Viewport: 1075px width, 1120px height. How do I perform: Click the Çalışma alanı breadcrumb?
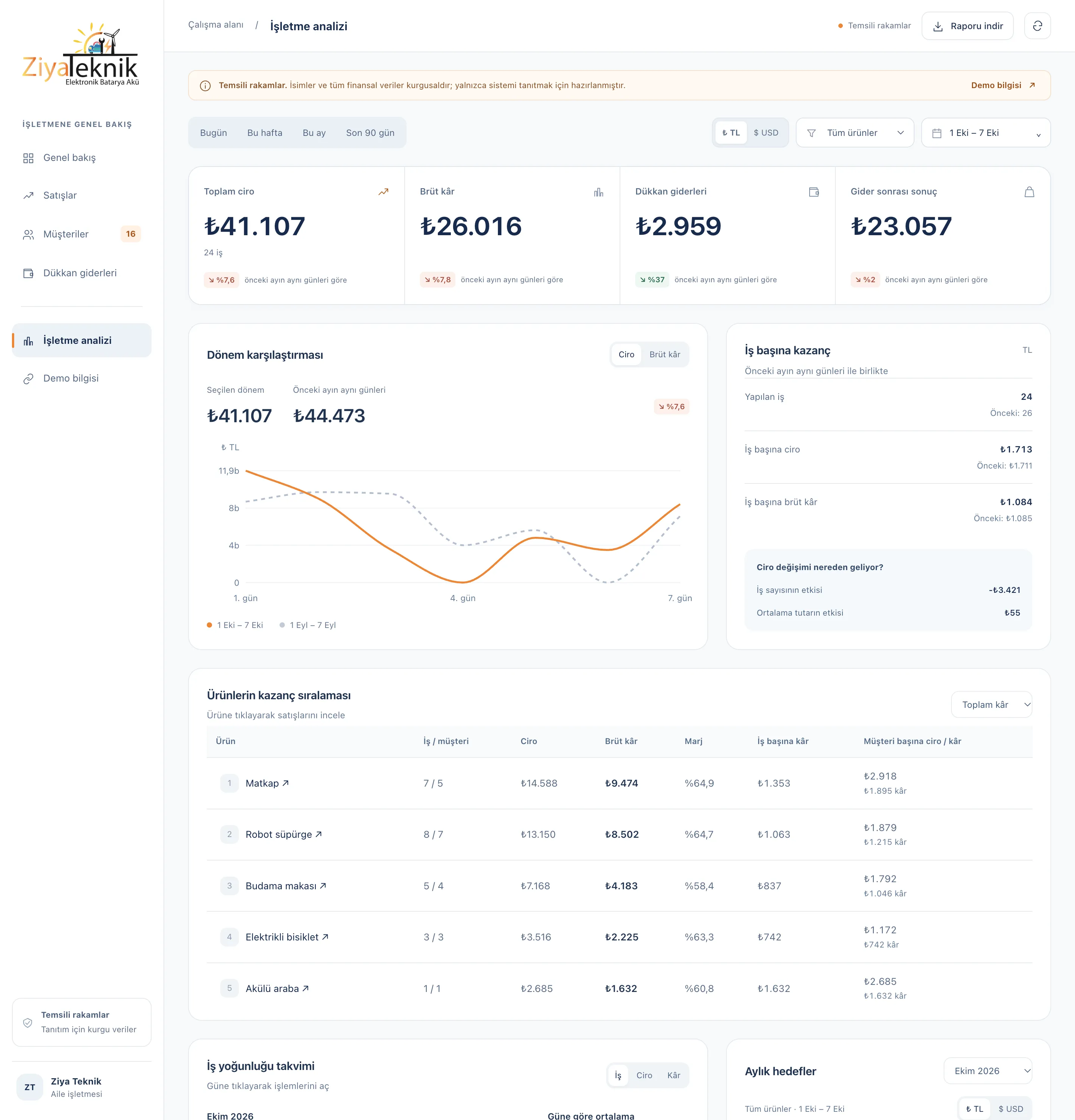(x=216, y=25)
